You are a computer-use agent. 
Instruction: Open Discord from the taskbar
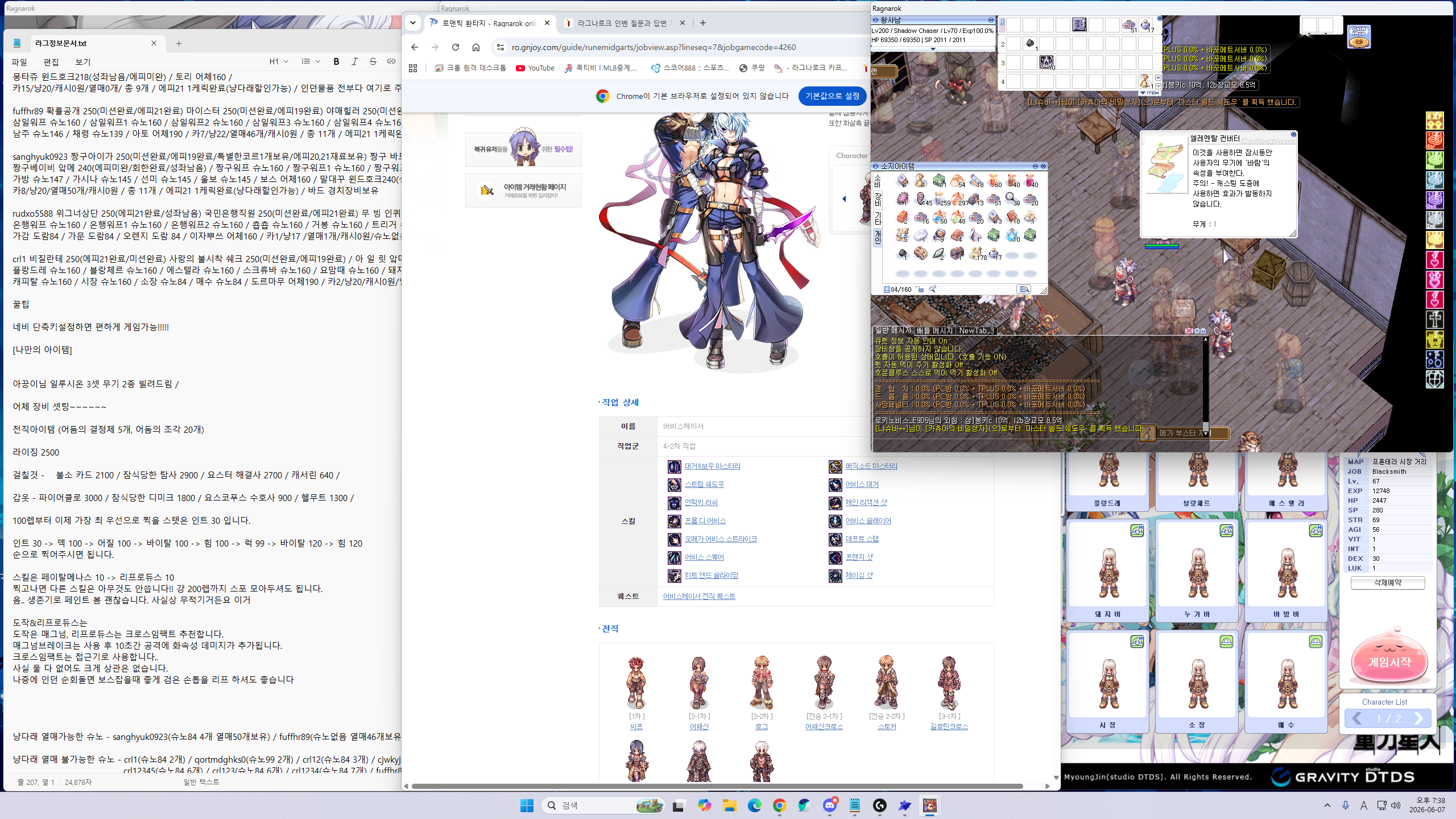830,805
